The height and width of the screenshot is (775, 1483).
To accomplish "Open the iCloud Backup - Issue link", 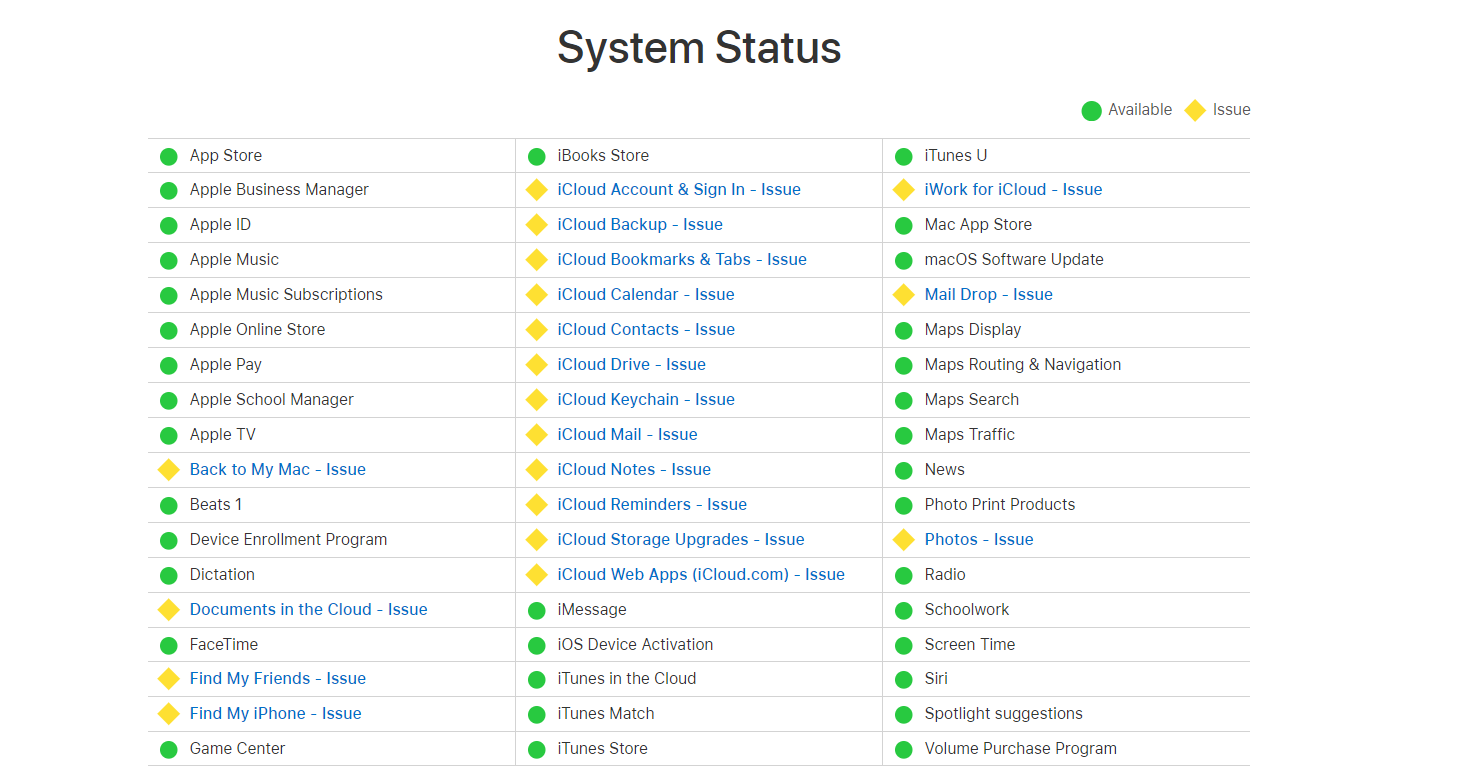I will (x=640, y=225).
